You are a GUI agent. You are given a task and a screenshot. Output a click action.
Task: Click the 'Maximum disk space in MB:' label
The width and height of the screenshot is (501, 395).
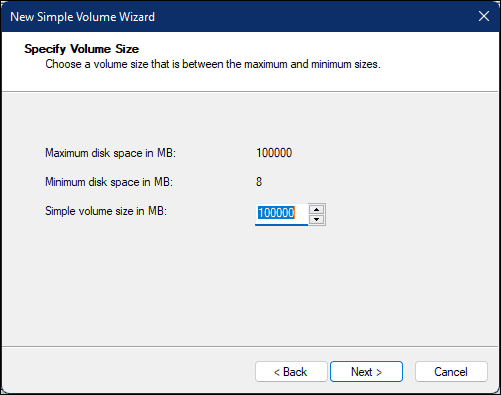click(x=110, y=153)
